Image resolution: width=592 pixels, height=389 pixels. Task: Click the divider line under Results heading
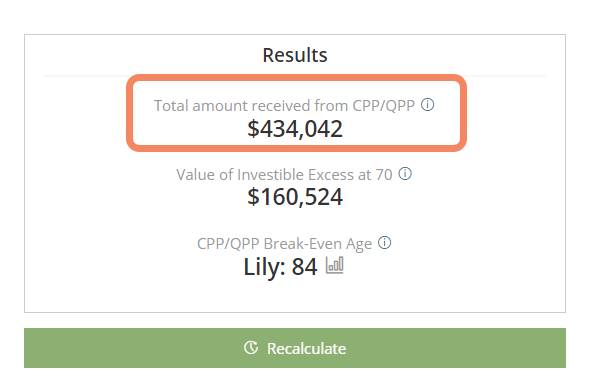pos(295,76)
